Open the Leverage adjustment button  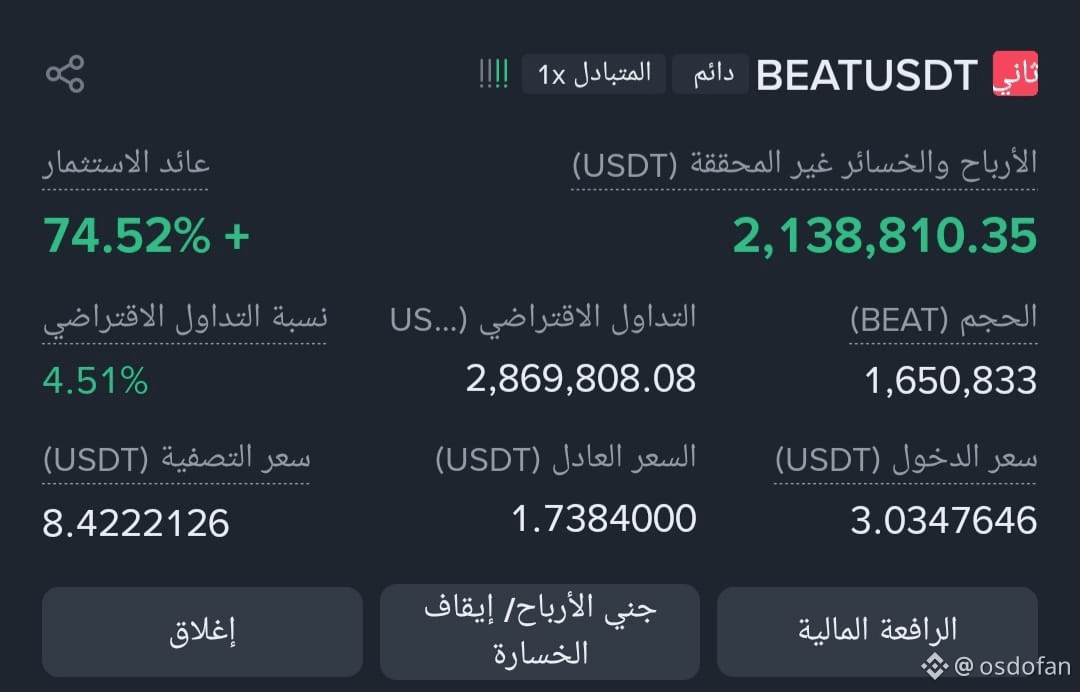(x=878, y=631)
